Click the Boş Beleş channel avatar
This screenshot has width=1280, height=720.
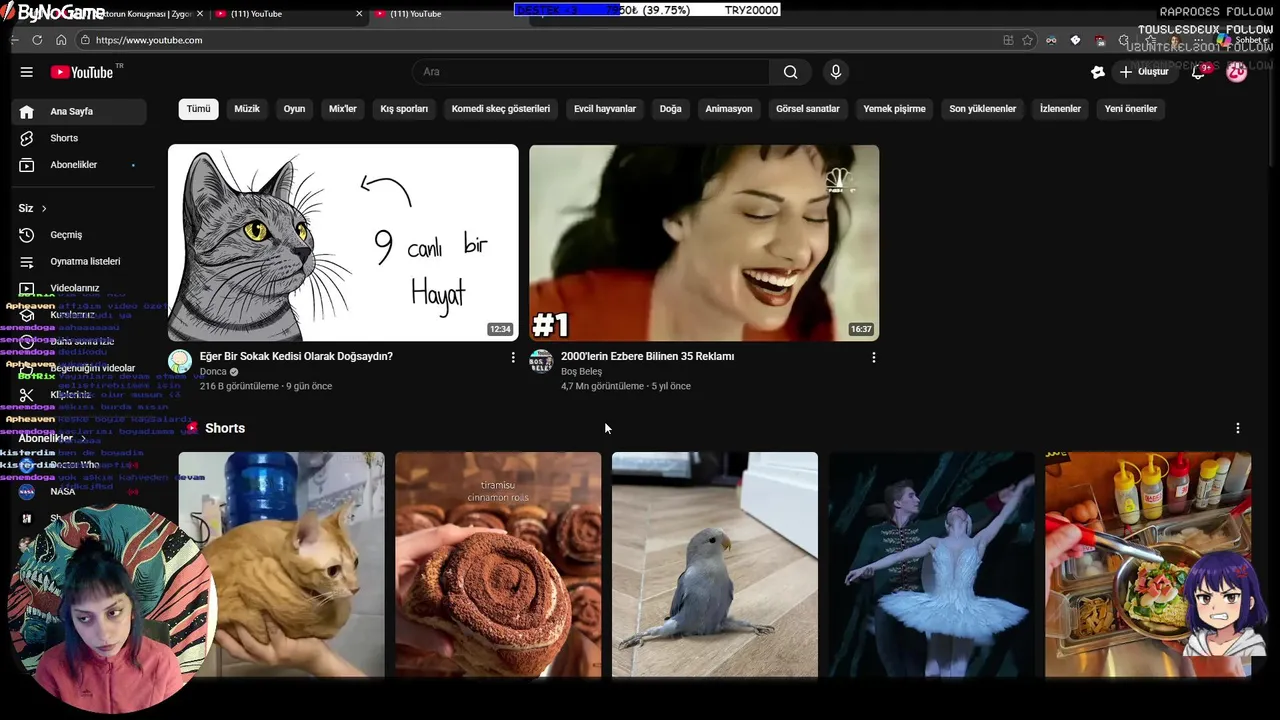click(x=541, y=361)
